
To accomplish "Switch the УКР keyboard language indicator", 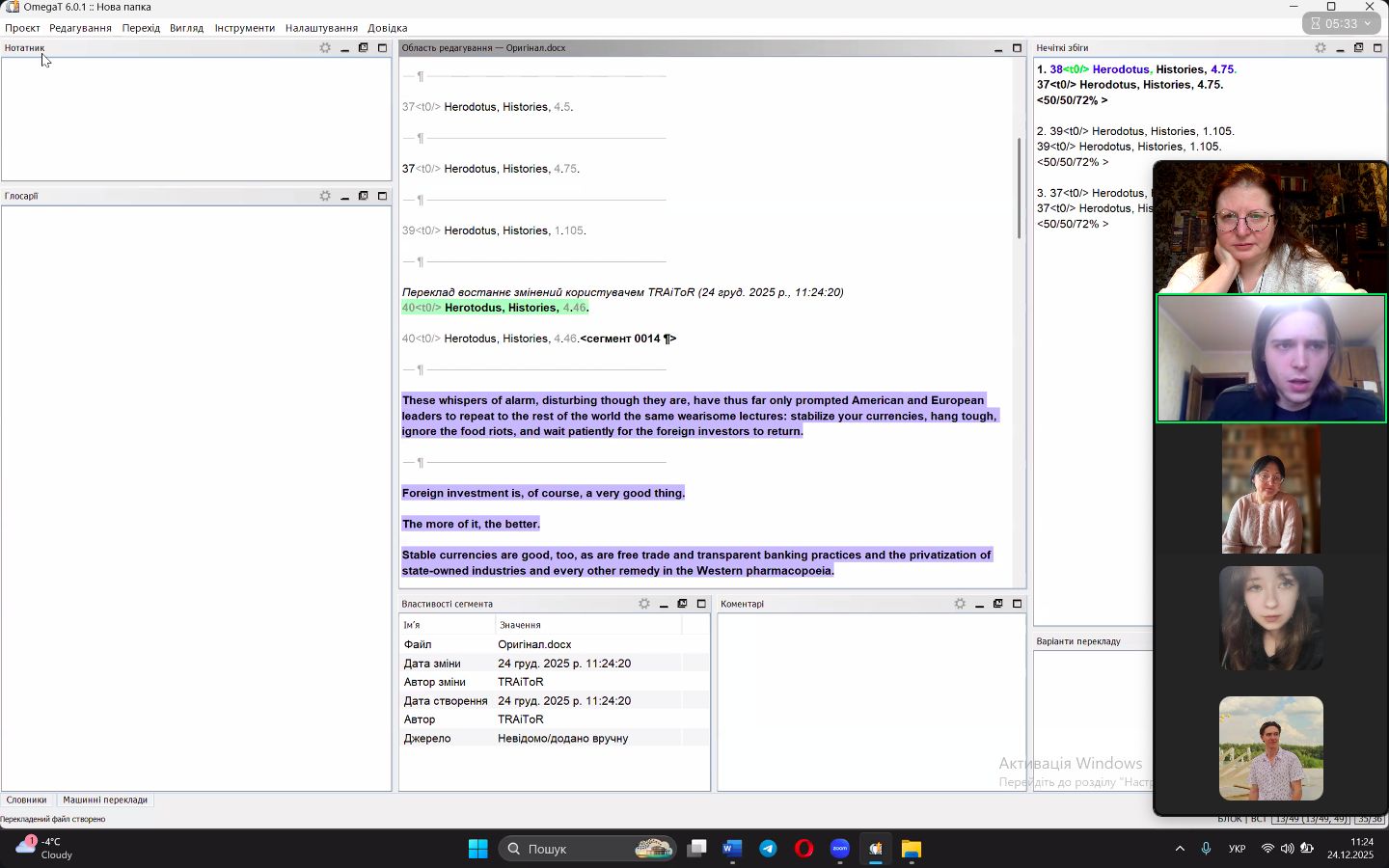I will pyautogui.click(x=1237, y=849).
